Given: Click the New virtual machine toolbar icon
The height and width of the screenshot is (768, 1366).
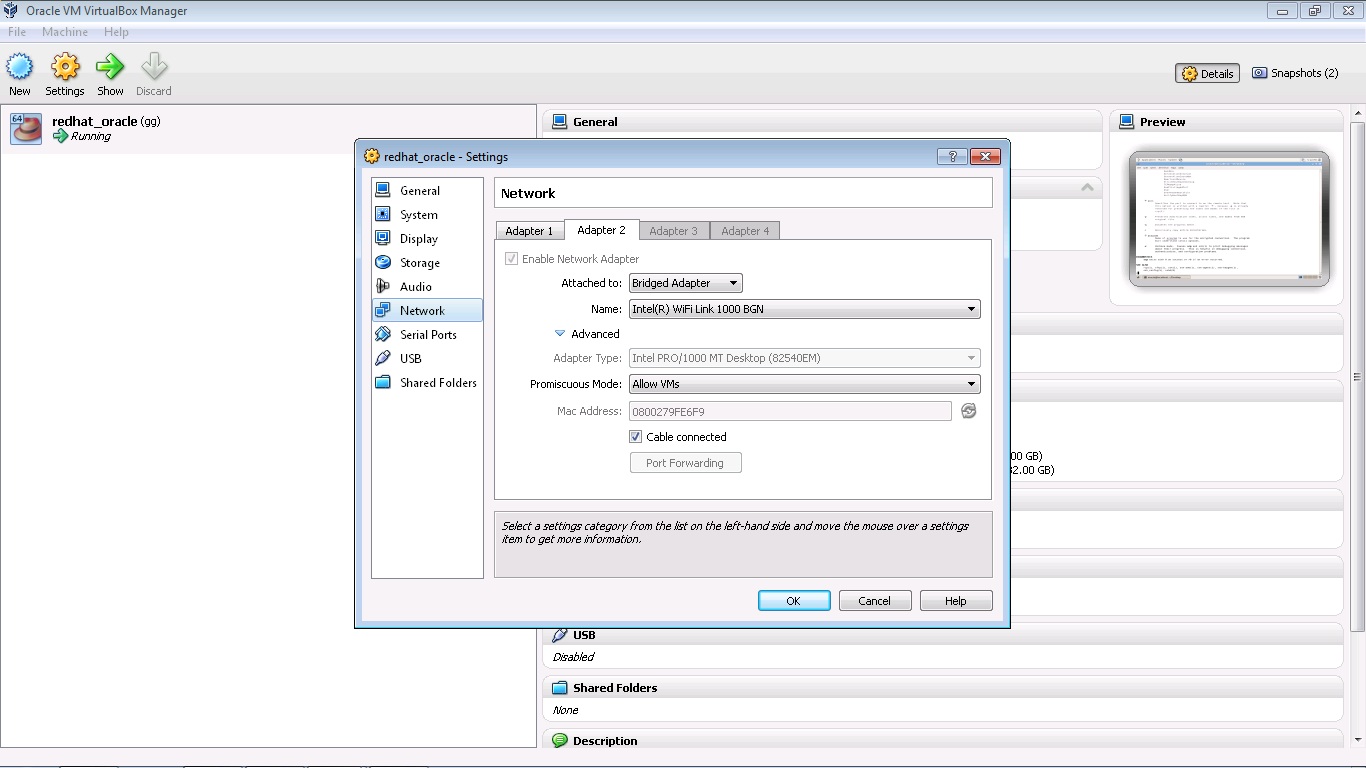Looking at the screenshot, I should coord(20,67).
